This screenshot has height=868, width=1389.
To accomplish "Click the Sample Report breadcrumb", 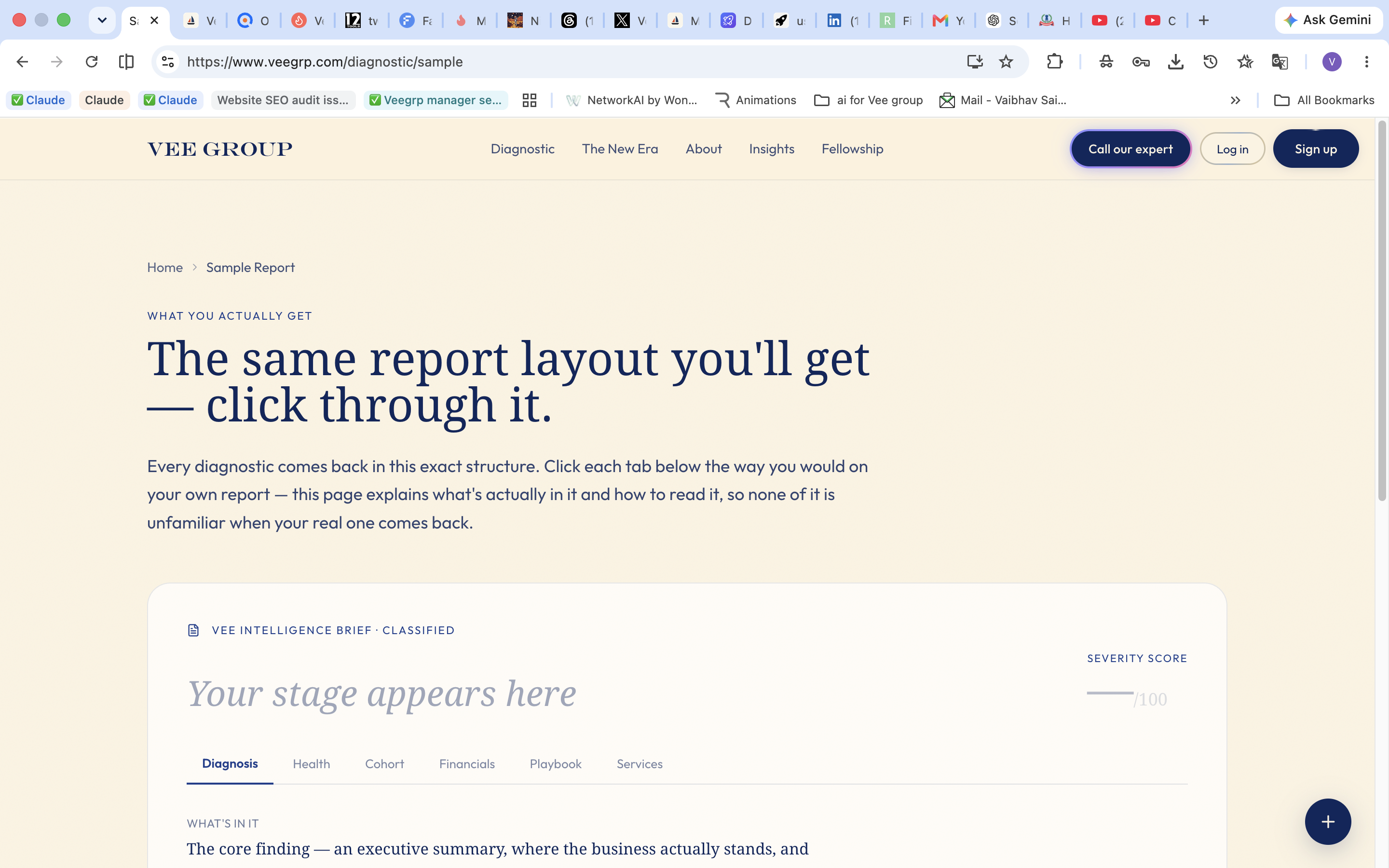I will click(250, 268).
